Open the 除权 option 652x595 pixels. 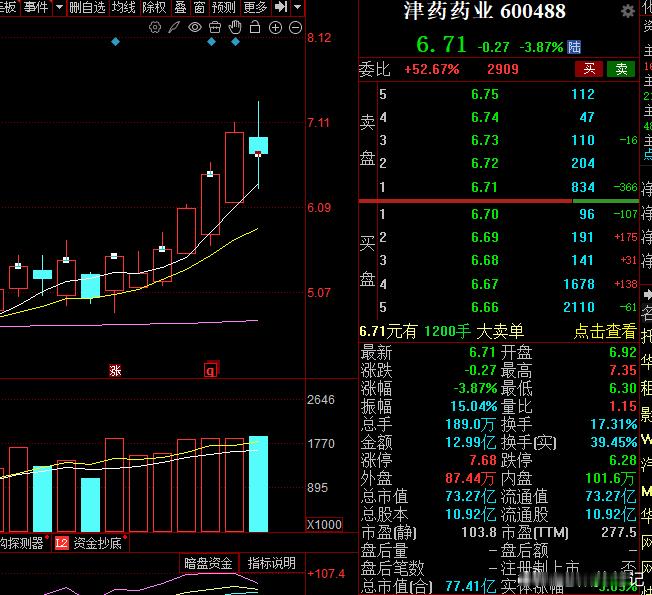[154, 7]
